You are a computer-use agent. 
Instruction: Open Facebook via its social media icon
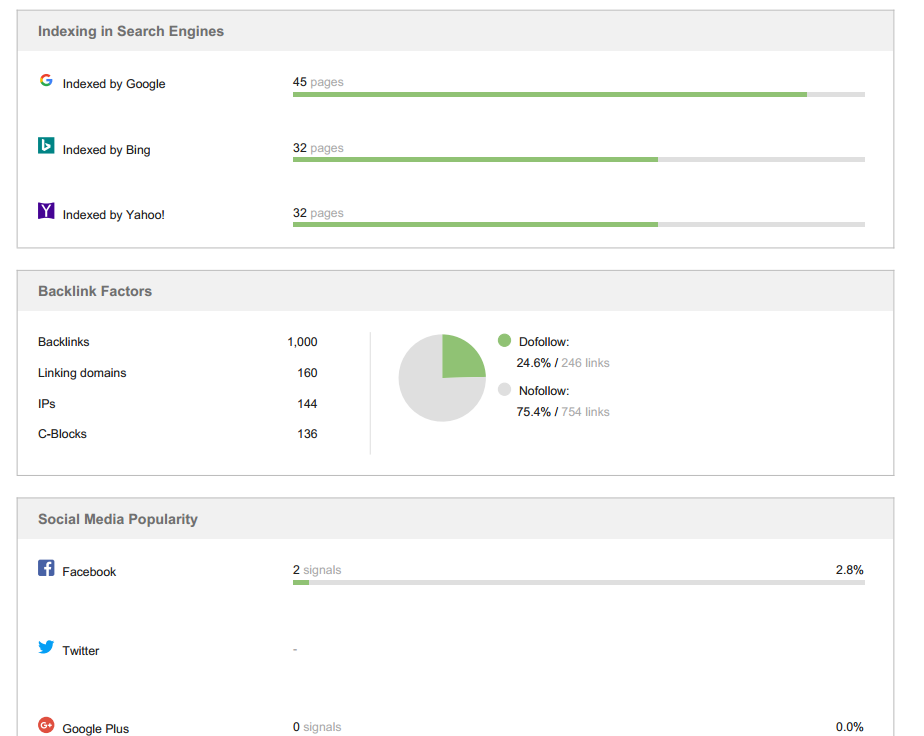(x=45, y=567)
